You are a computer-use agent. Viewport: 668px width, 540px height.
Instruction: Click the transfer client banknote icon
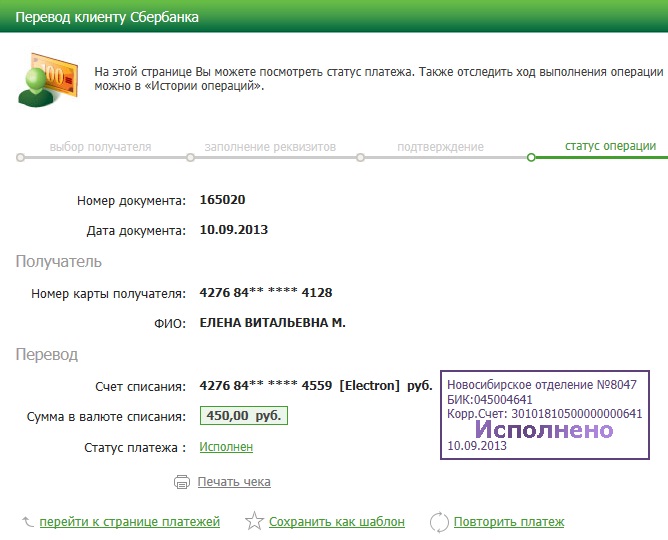[x=48, y=80]
